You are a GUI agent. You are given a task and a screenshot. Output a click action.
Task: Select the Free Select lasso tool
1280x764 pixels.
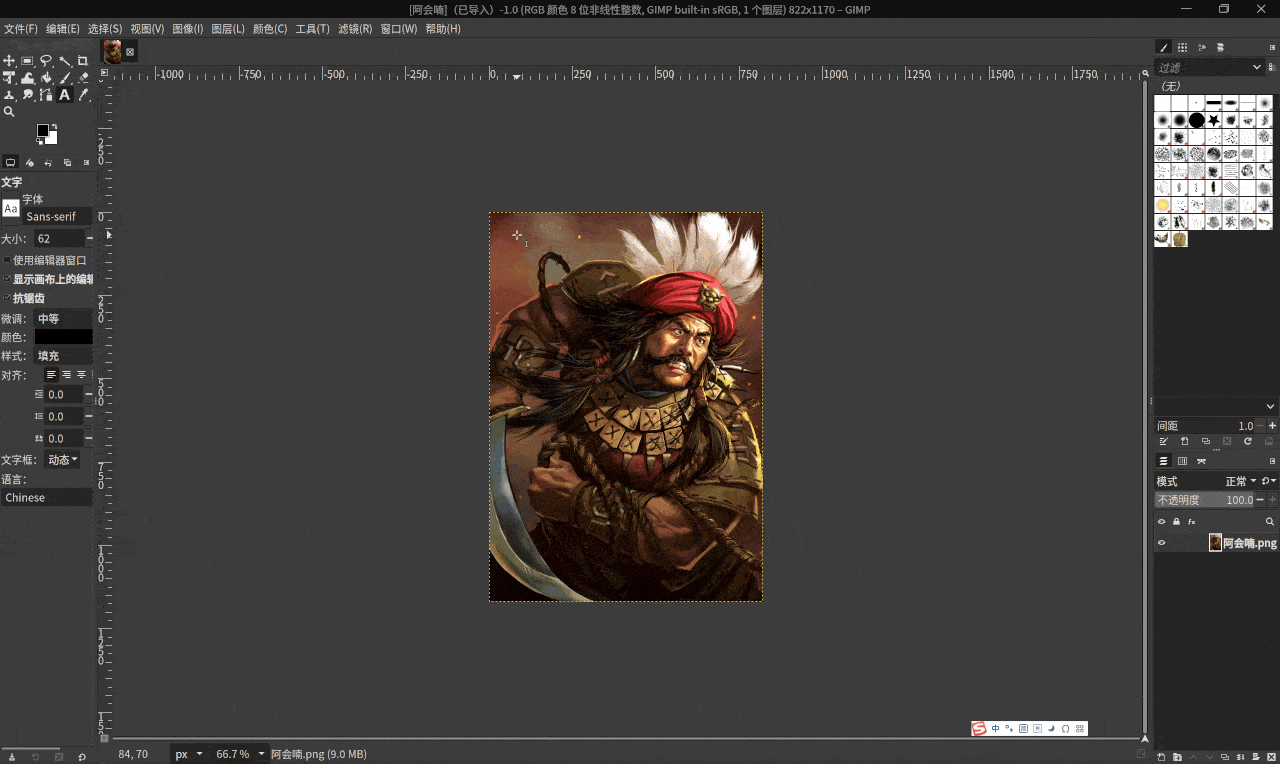tap(46, 61)
